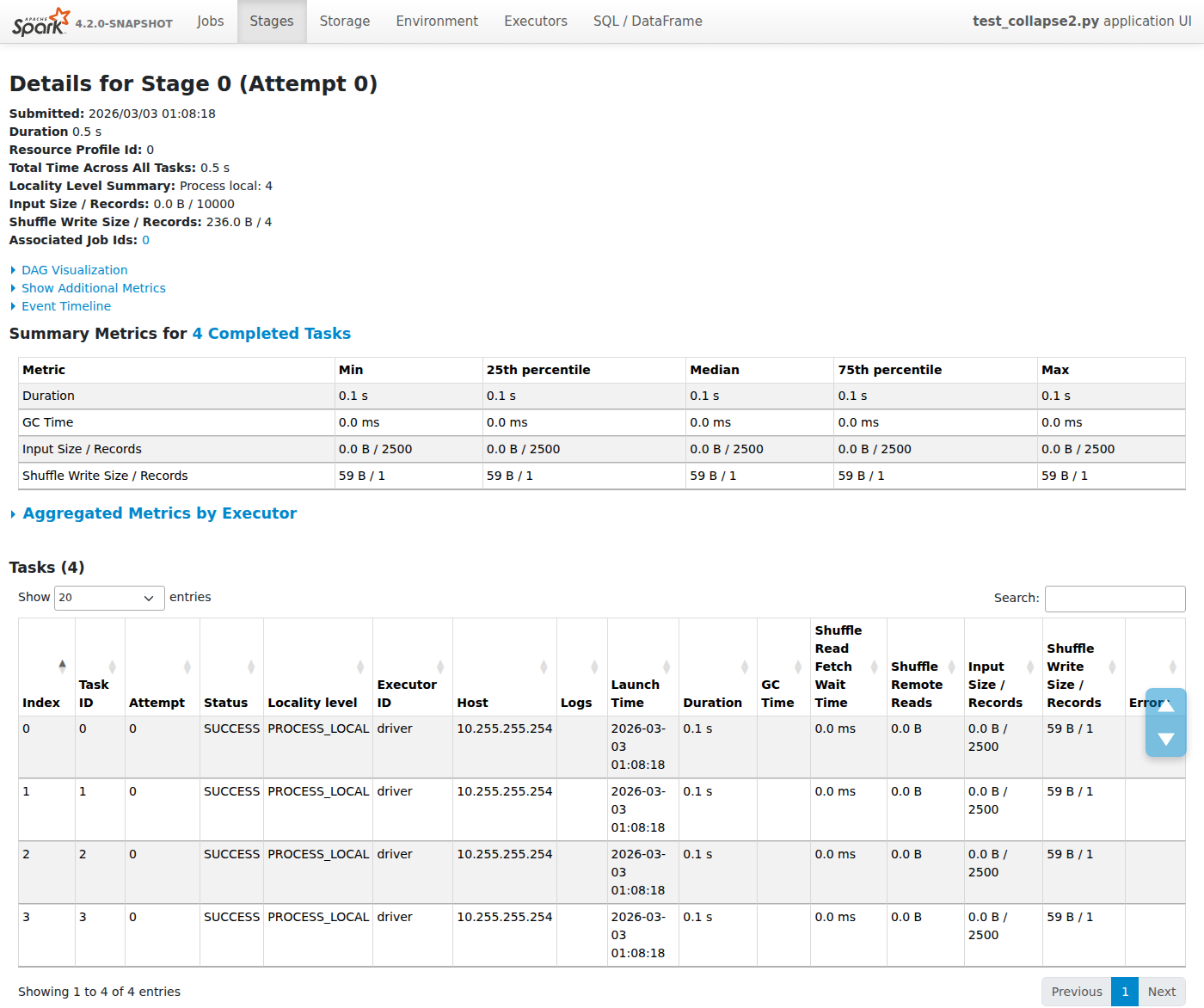Viewport: 1204px width, 1008px height.
Task: Sort by Shuffle Write Size column
Action: (x=1073, y=675)
